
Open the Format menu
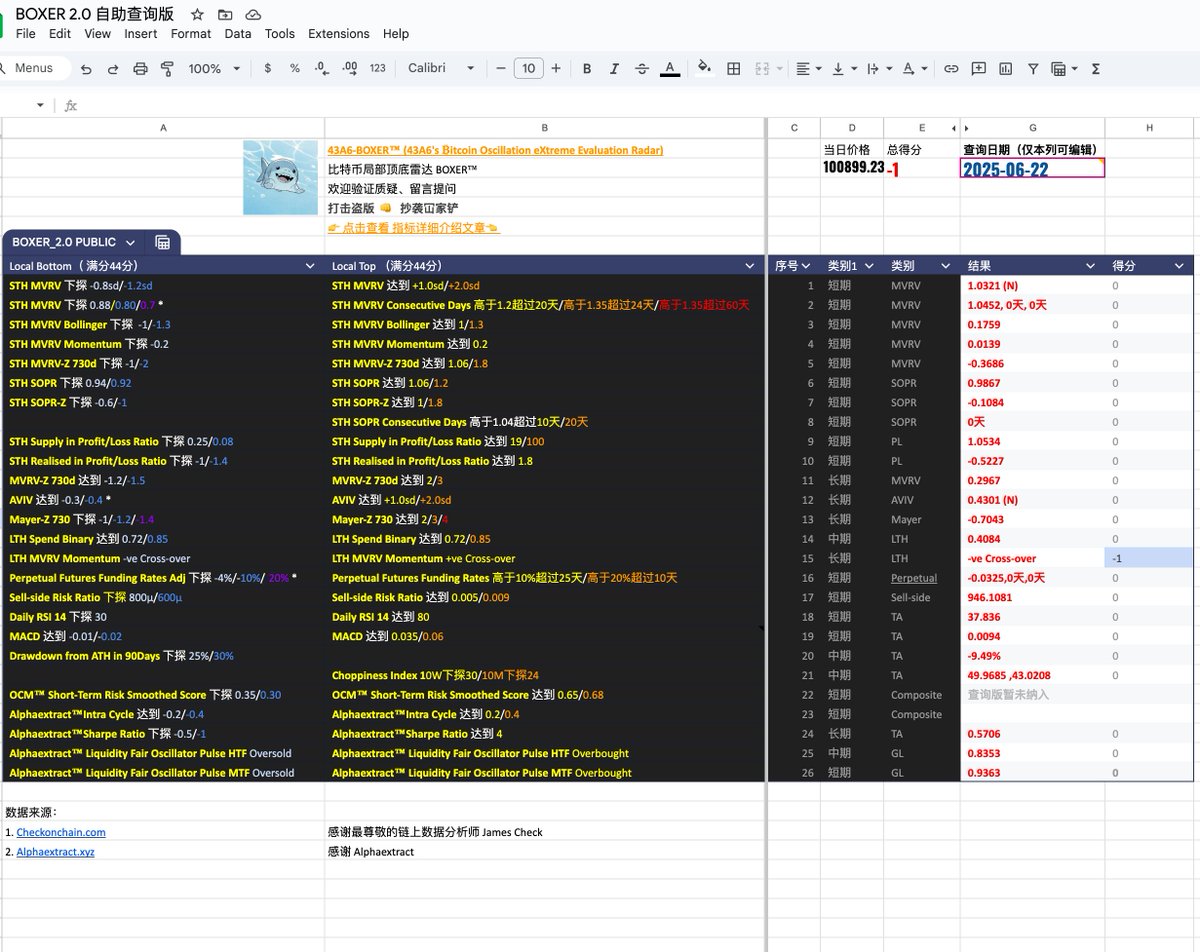click(x=191, y=33)
